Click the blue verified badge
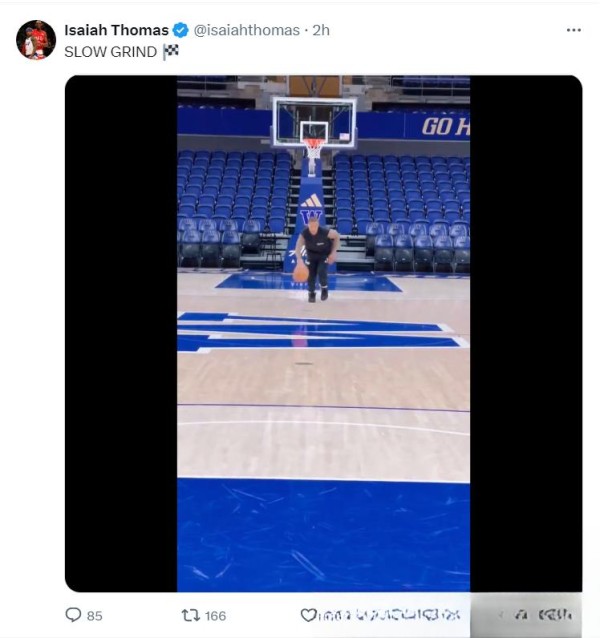Screen dimensions: 600x638 pyautogui.click(x=180, y=30)
